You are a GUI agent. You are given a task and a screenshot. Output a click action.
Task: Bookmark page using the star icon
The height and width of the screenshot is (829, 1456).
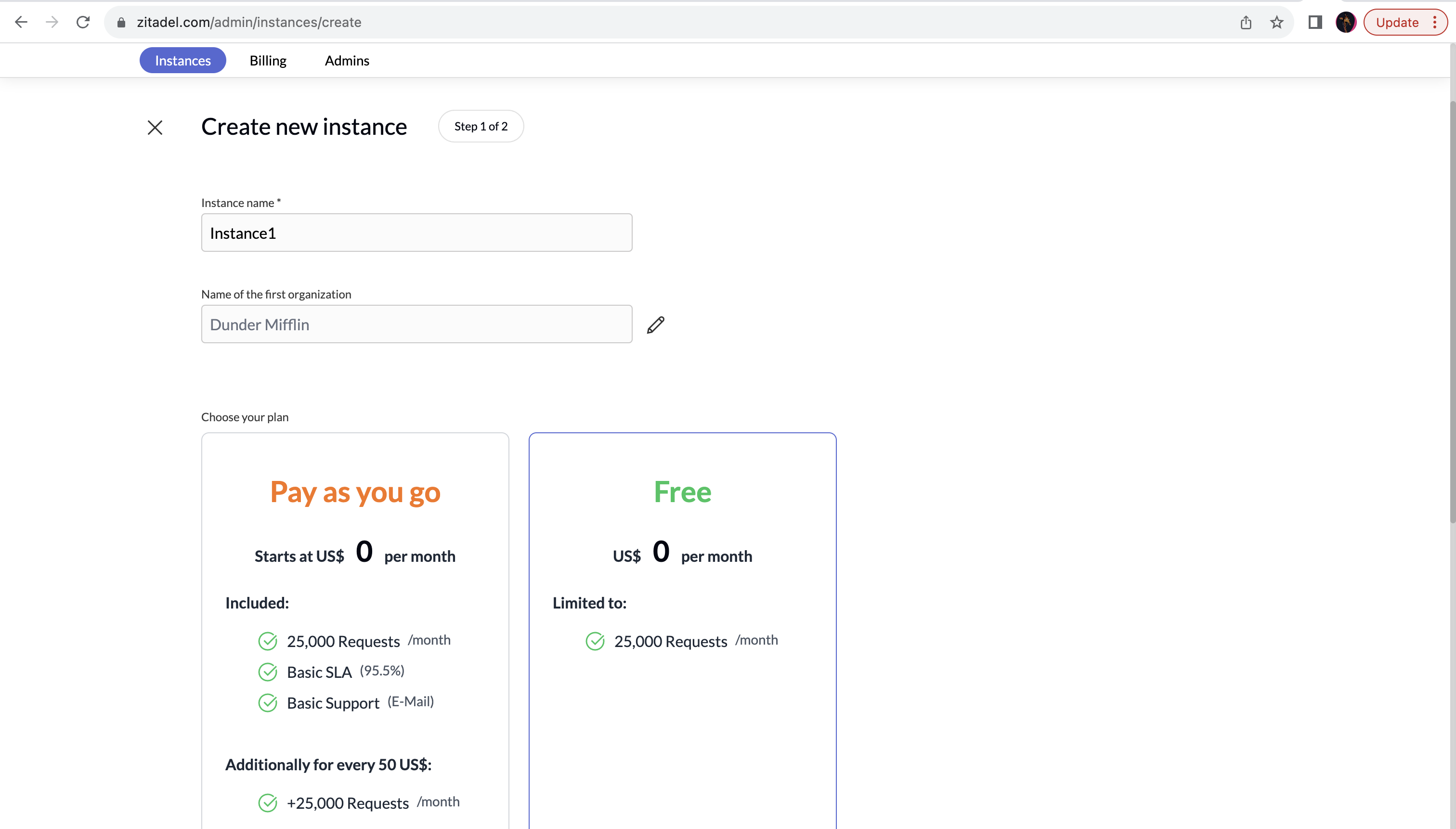(x=1276, y=22)
